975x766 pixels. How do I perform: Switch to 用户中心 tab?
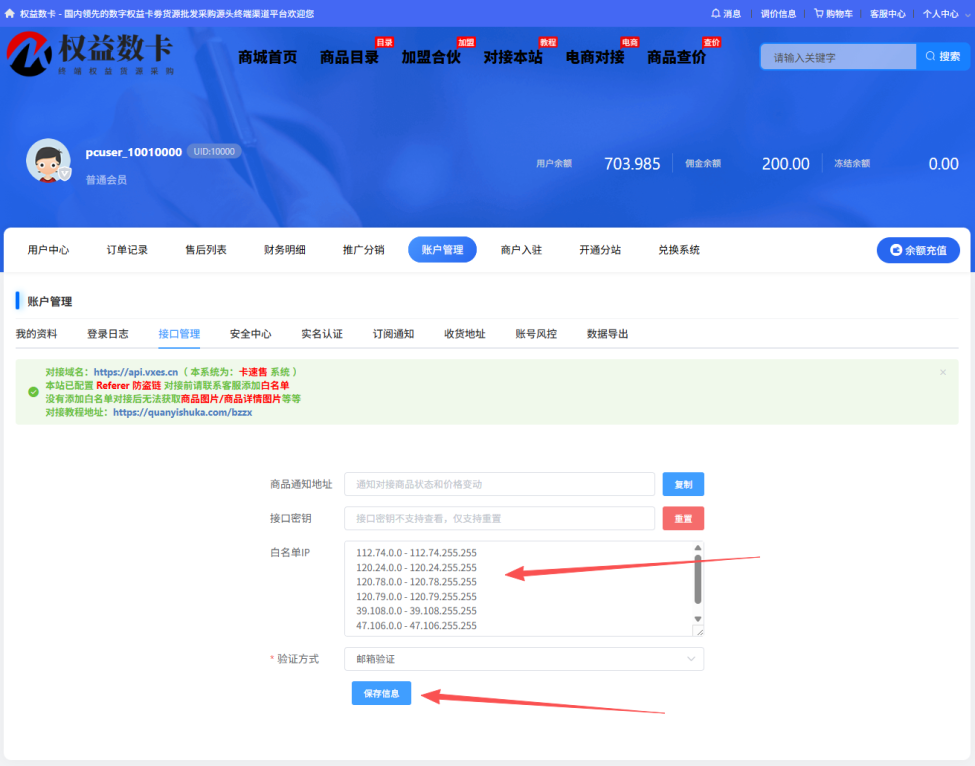(48, 249)
